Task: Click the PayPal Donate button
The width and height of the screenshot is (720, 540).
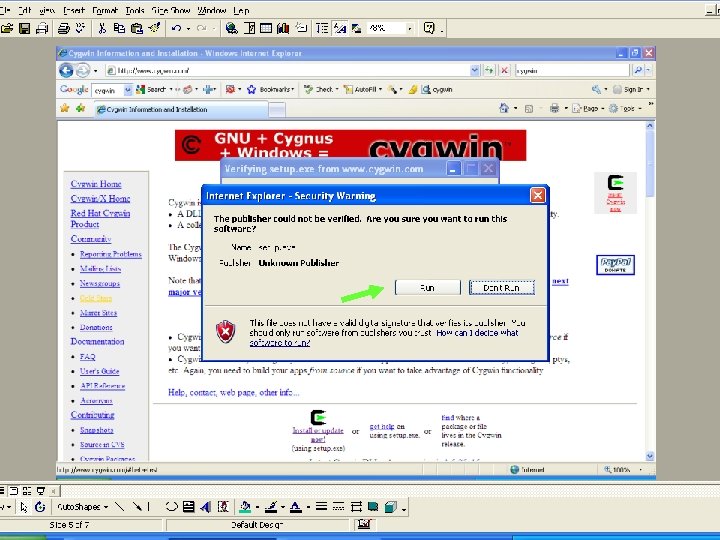Action: pyautogui.click(x=615, y=265)
